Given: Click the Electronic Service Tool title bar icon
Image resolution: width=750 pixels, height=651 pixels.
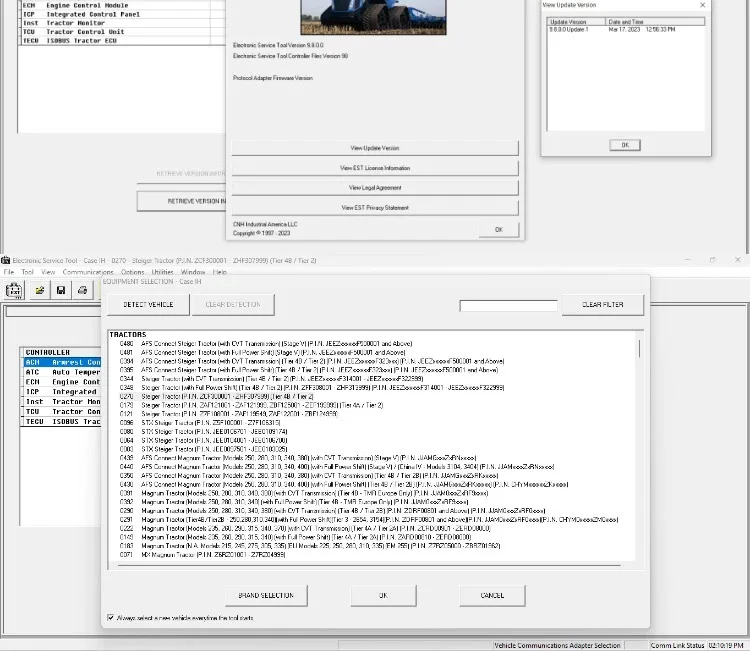Looking at the screenshot, I should [x=5, y=260].
